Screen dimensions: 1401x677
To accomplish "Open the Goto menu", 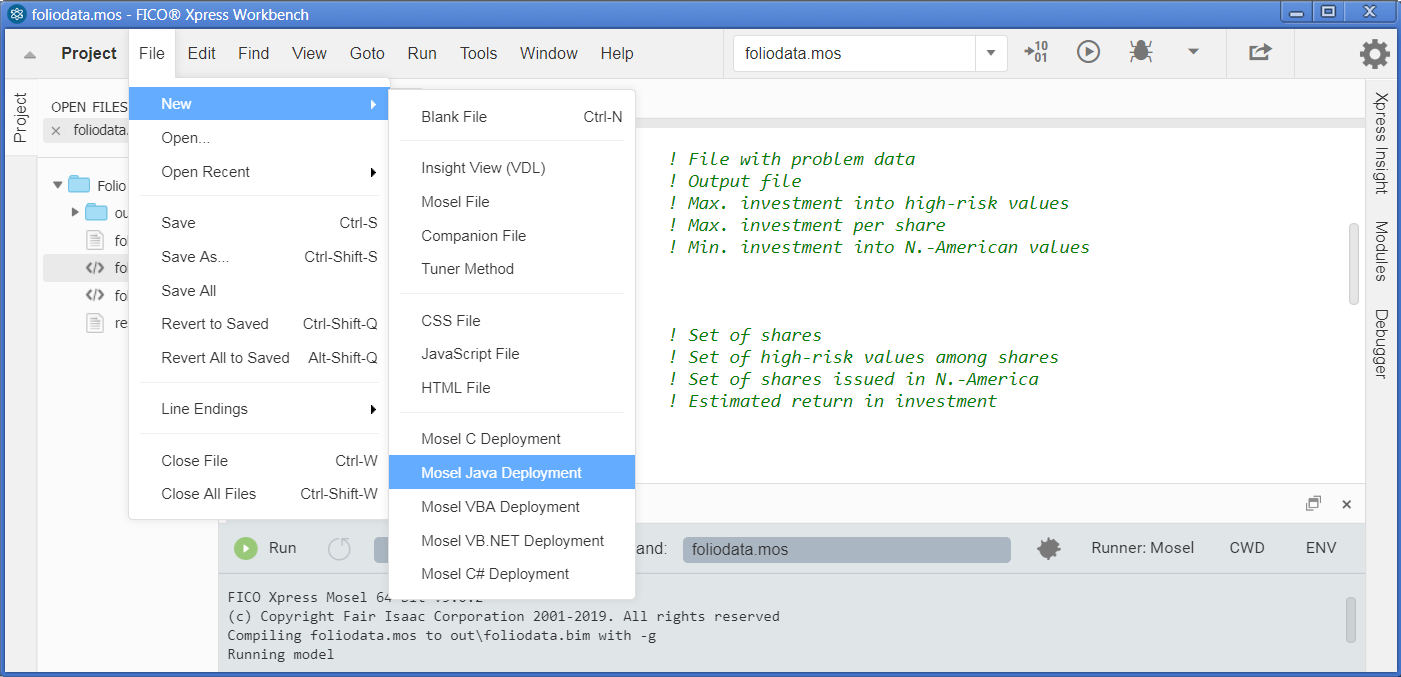I will point(367,53).
